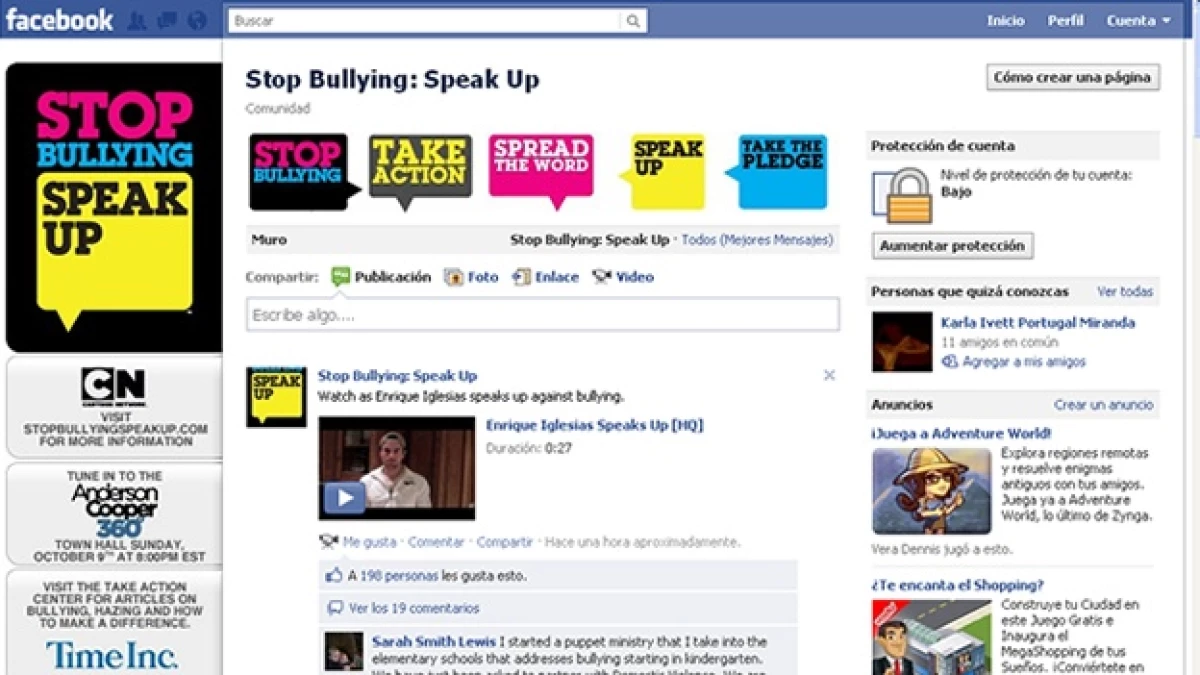The width and height of the screenshot is (1200, 675).
Task: Select Stop Bullying: Speak Up wall filter
Action: pos(590,240)
